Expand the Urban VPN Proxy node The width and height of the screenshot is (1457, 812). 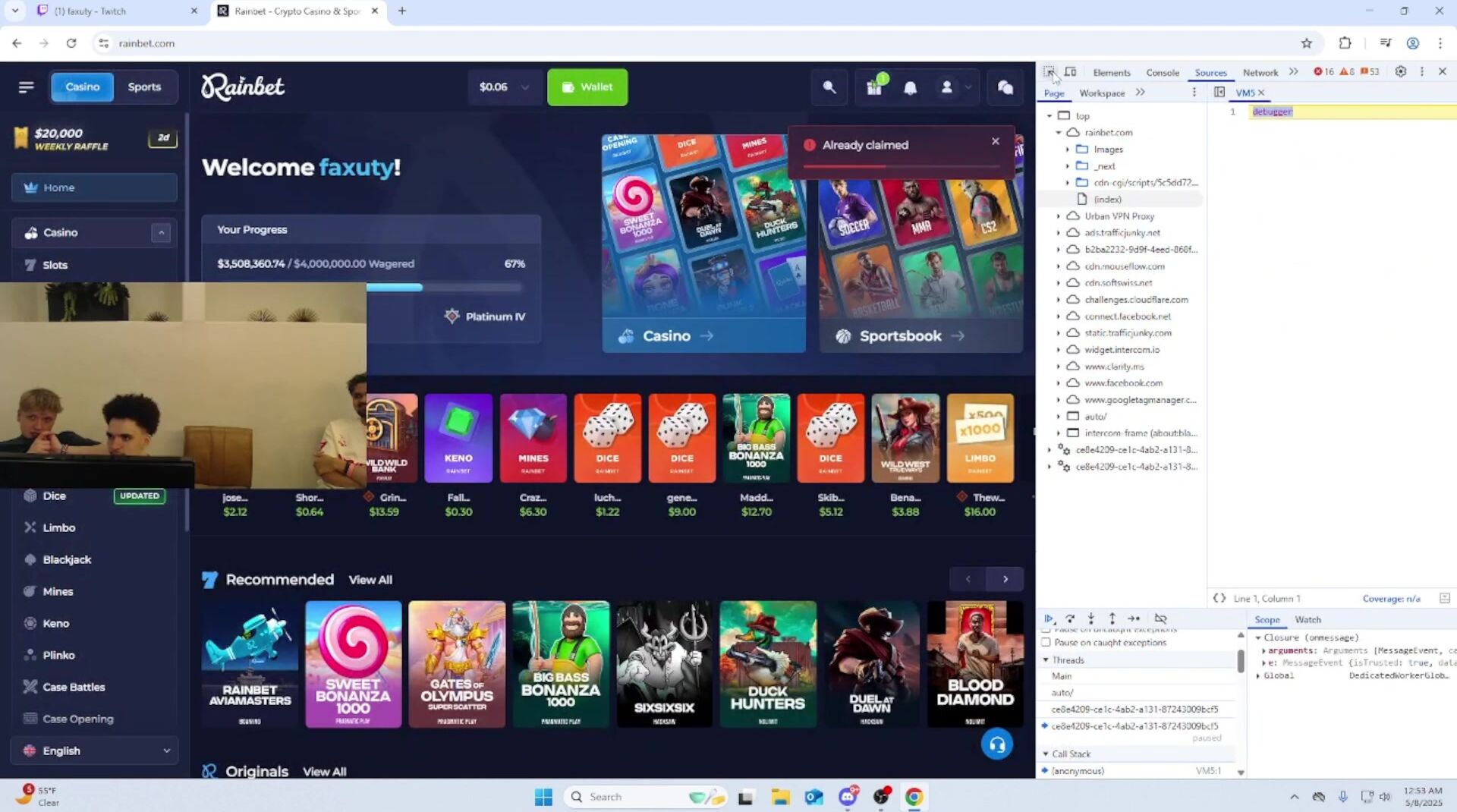click(x=1059, y=216)
